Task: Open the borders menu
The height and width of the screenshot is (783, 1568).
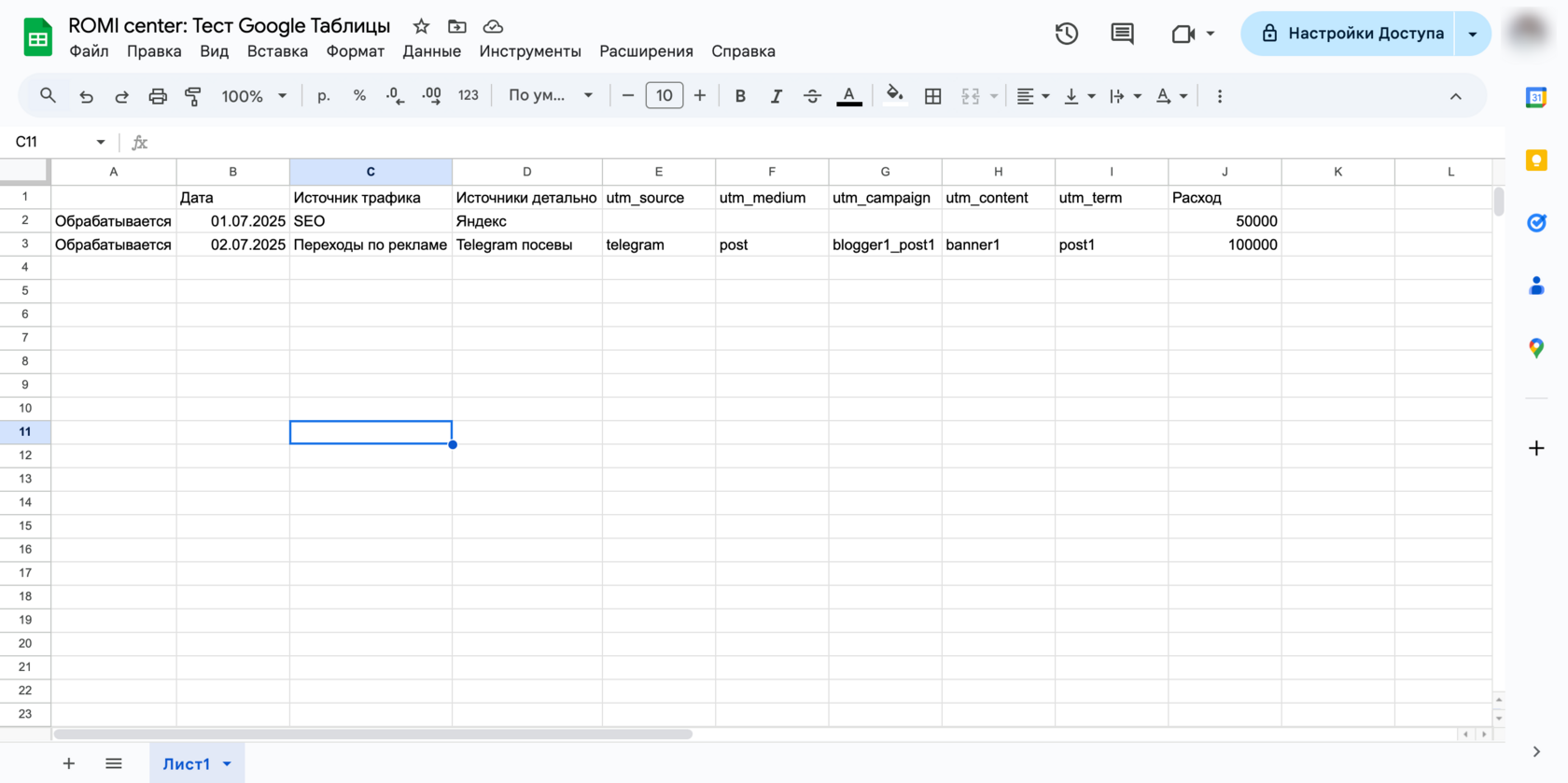Action: (932, 95)
